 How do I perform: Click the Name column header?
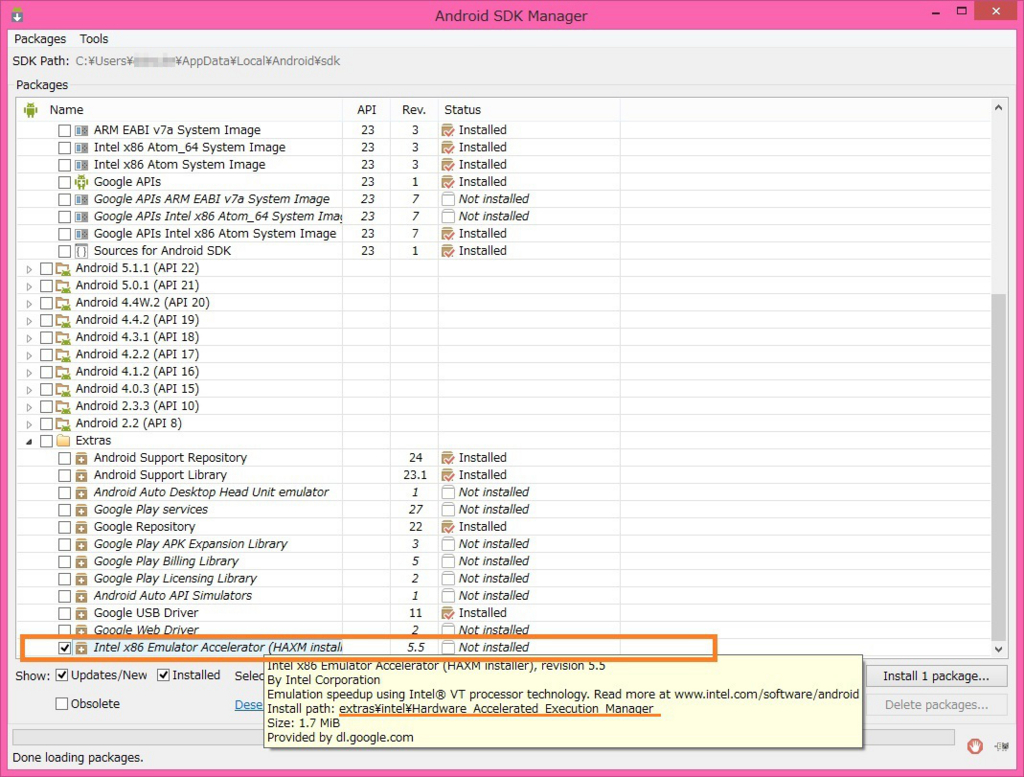67,110
